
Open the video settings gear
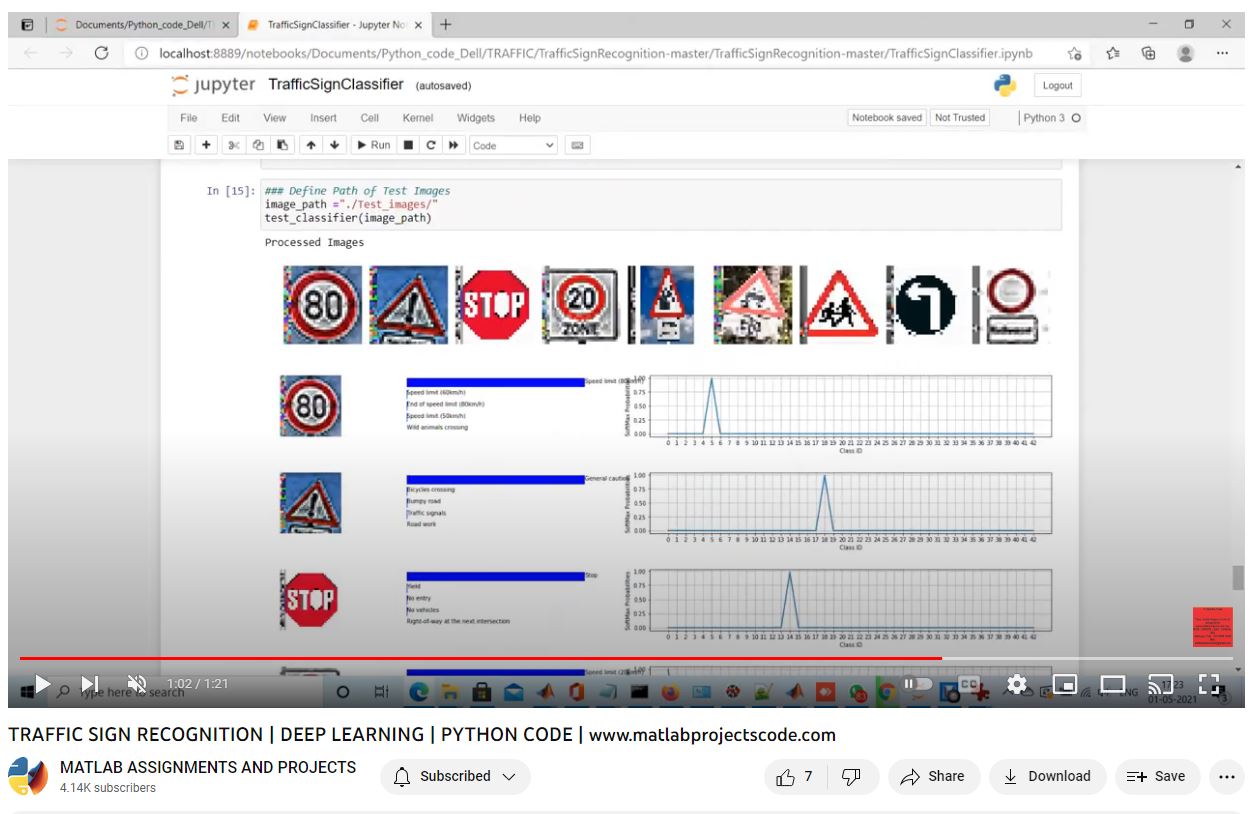pos(1017,684)
